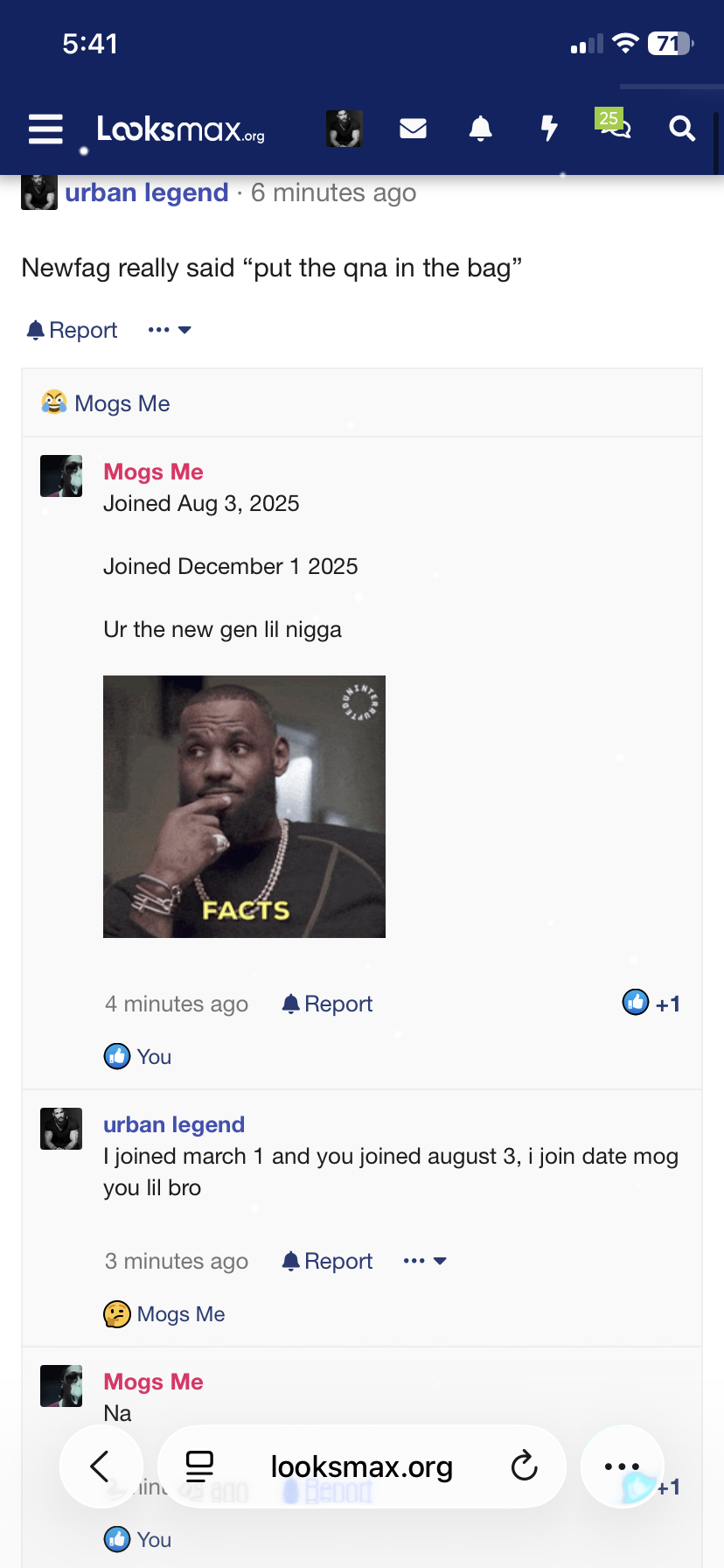The image size is (724, 1568).
Task: Expand more options under the Newfag post
Action: [170, 330]
